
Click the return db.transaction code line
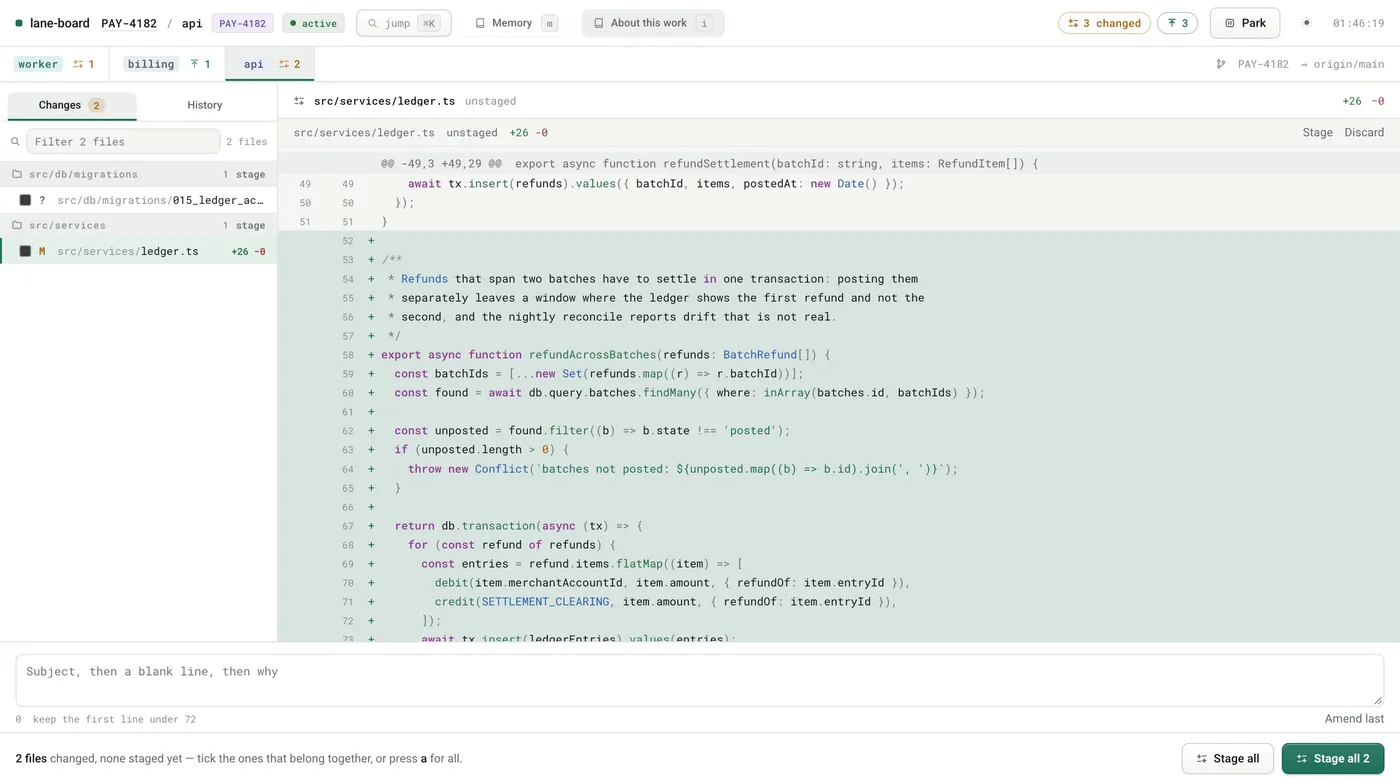pos(839,526)
